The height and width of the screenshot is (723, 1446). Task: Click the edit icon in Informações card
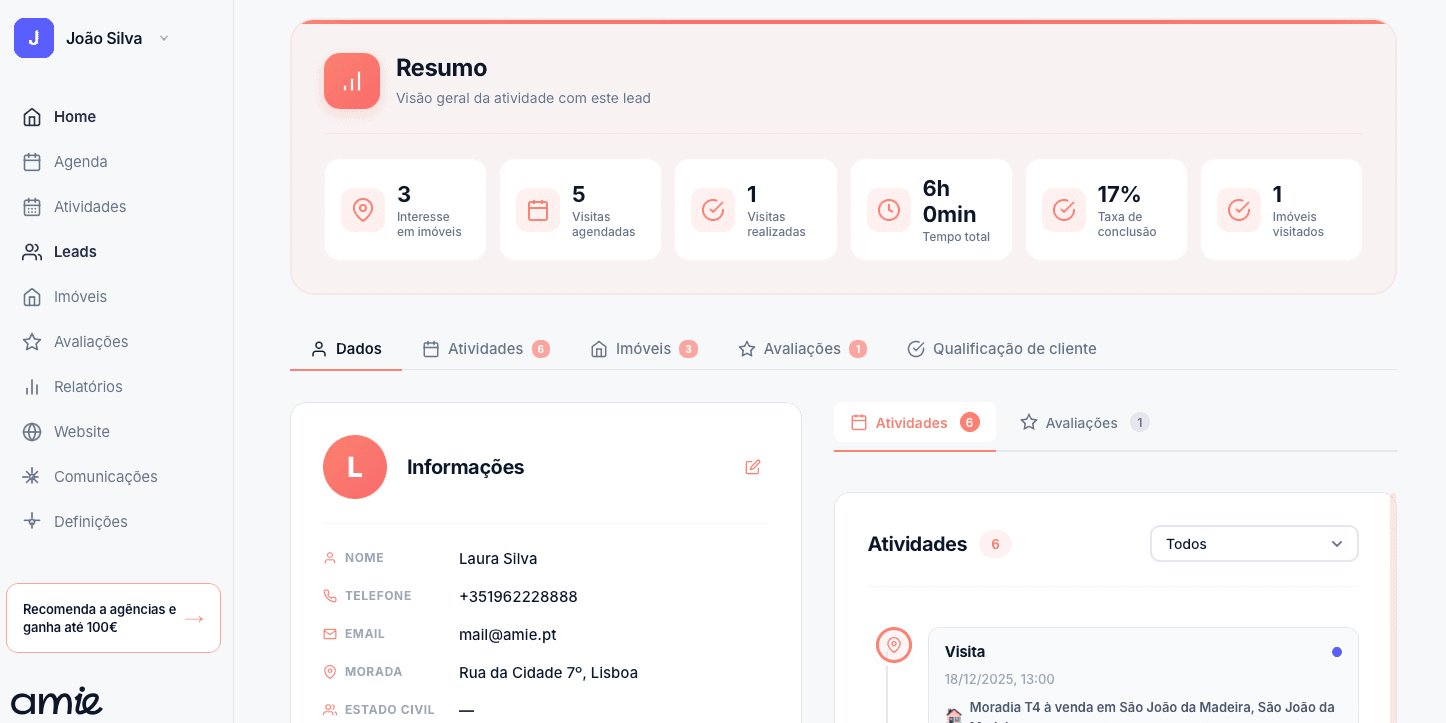click(752, 467)
